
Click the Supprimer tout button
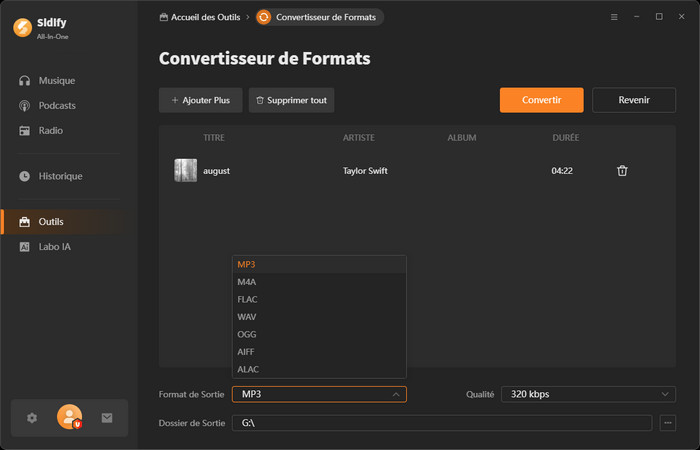tap(291, 100)
